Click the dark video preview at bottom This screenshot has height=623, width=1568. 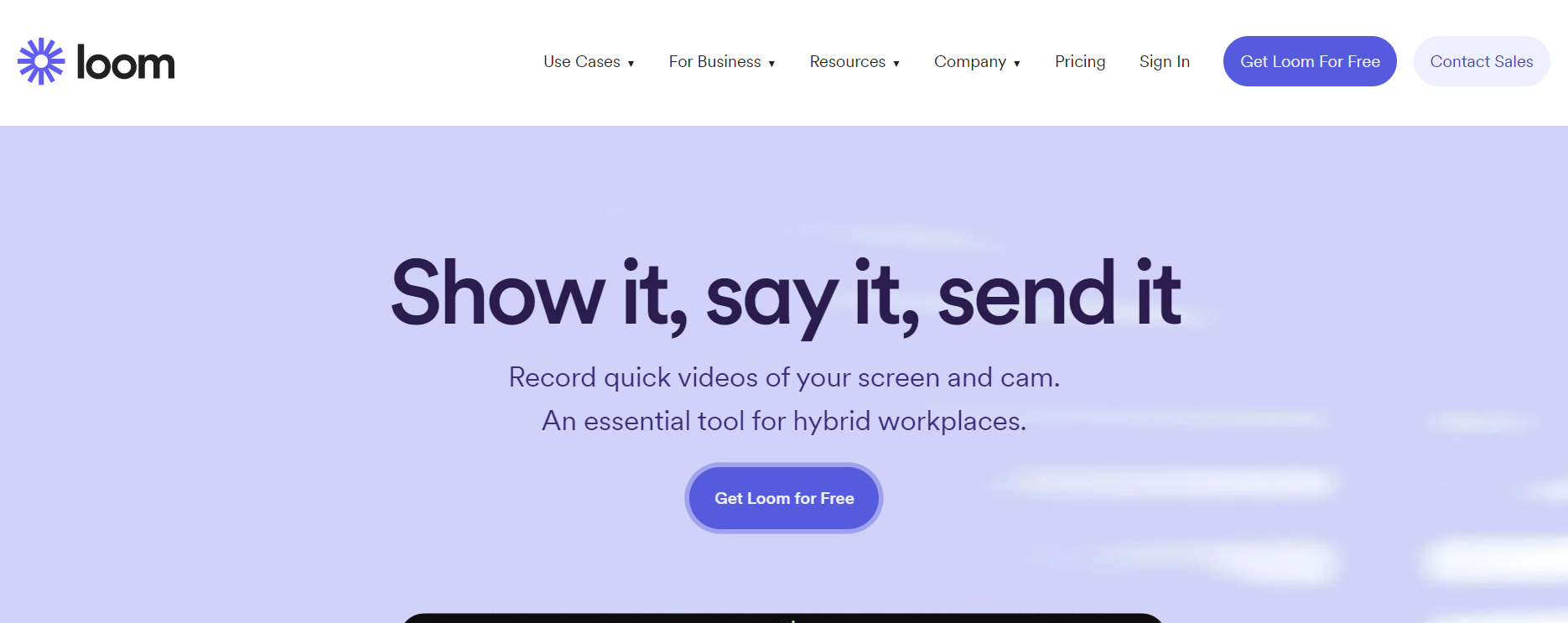(783, 618)
